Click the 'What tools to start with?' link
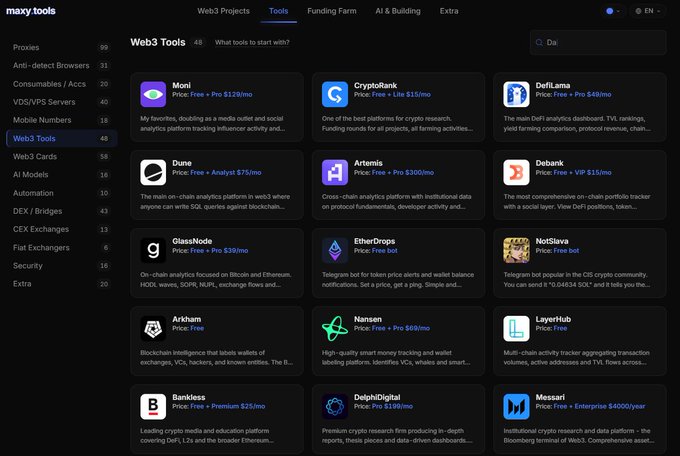This screenshot has height=456, width=680. [252, 43]
